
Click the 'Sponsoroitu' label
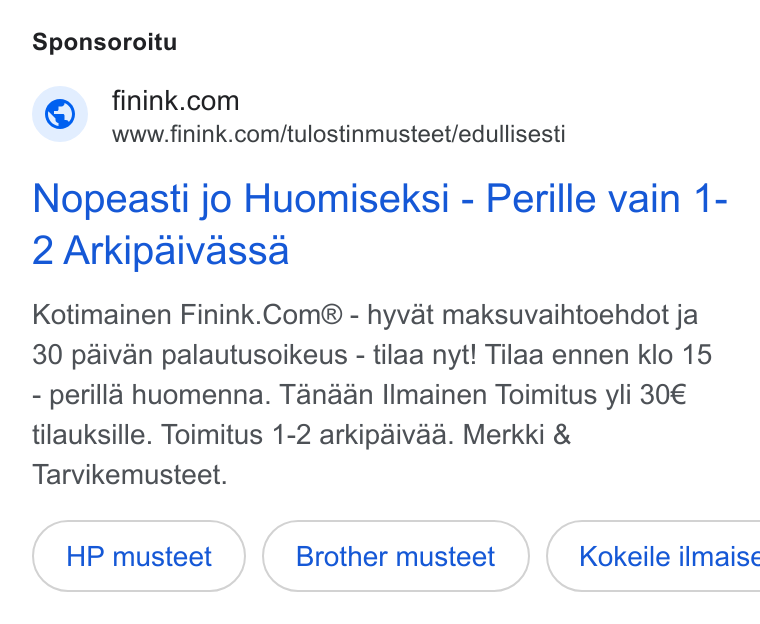104,42
